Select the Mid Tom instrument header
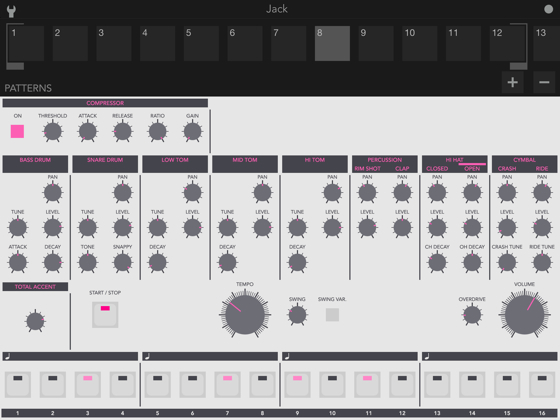The height and width of the screenshot is (420, 560). [245, 164]
